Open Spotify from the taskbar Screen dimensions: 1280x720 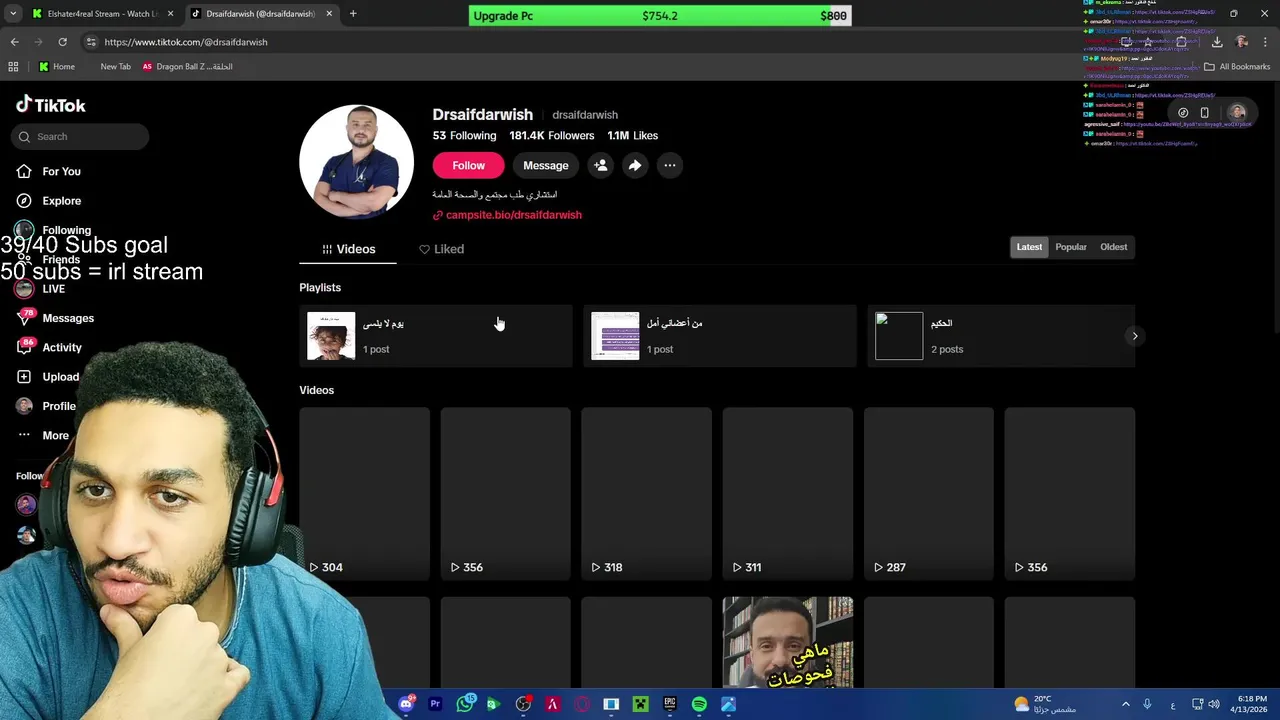(x=699, y=704)
